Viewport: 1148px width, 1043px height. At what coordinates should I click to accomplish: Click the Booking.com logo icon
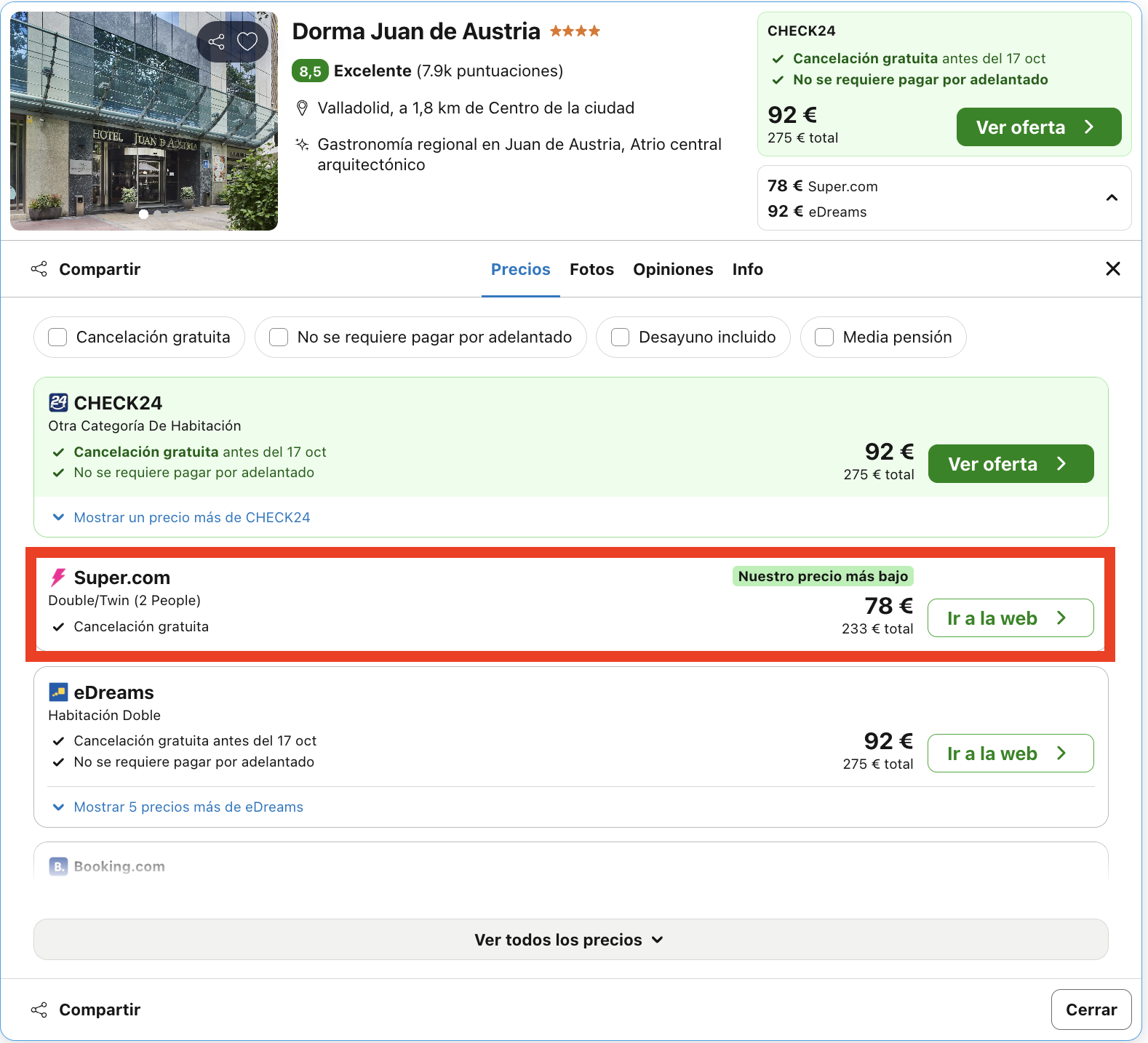[58, 866]
